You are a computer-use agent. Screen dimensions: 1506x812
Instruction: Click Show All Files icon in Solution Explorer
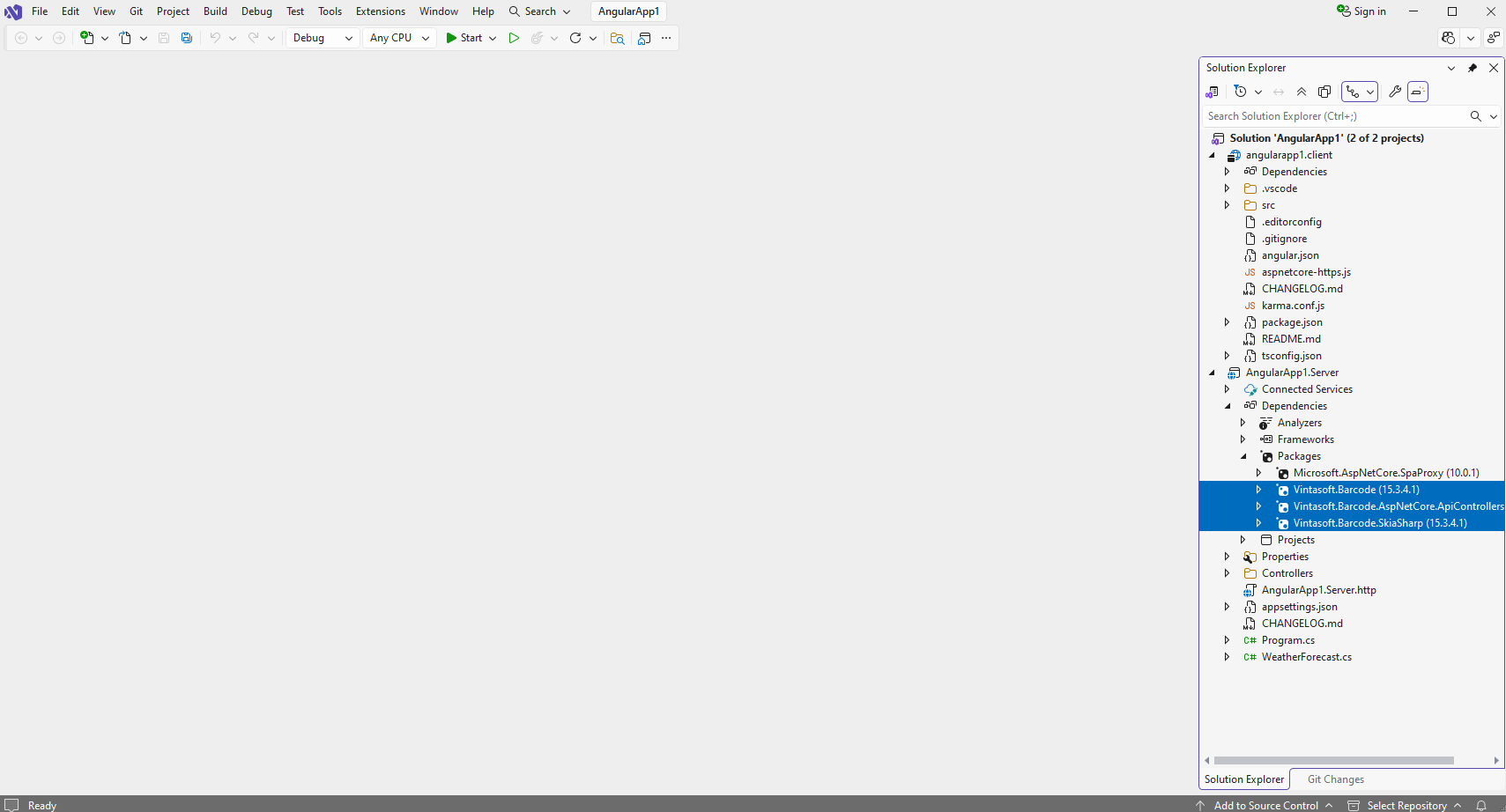tap(1324, 92)
